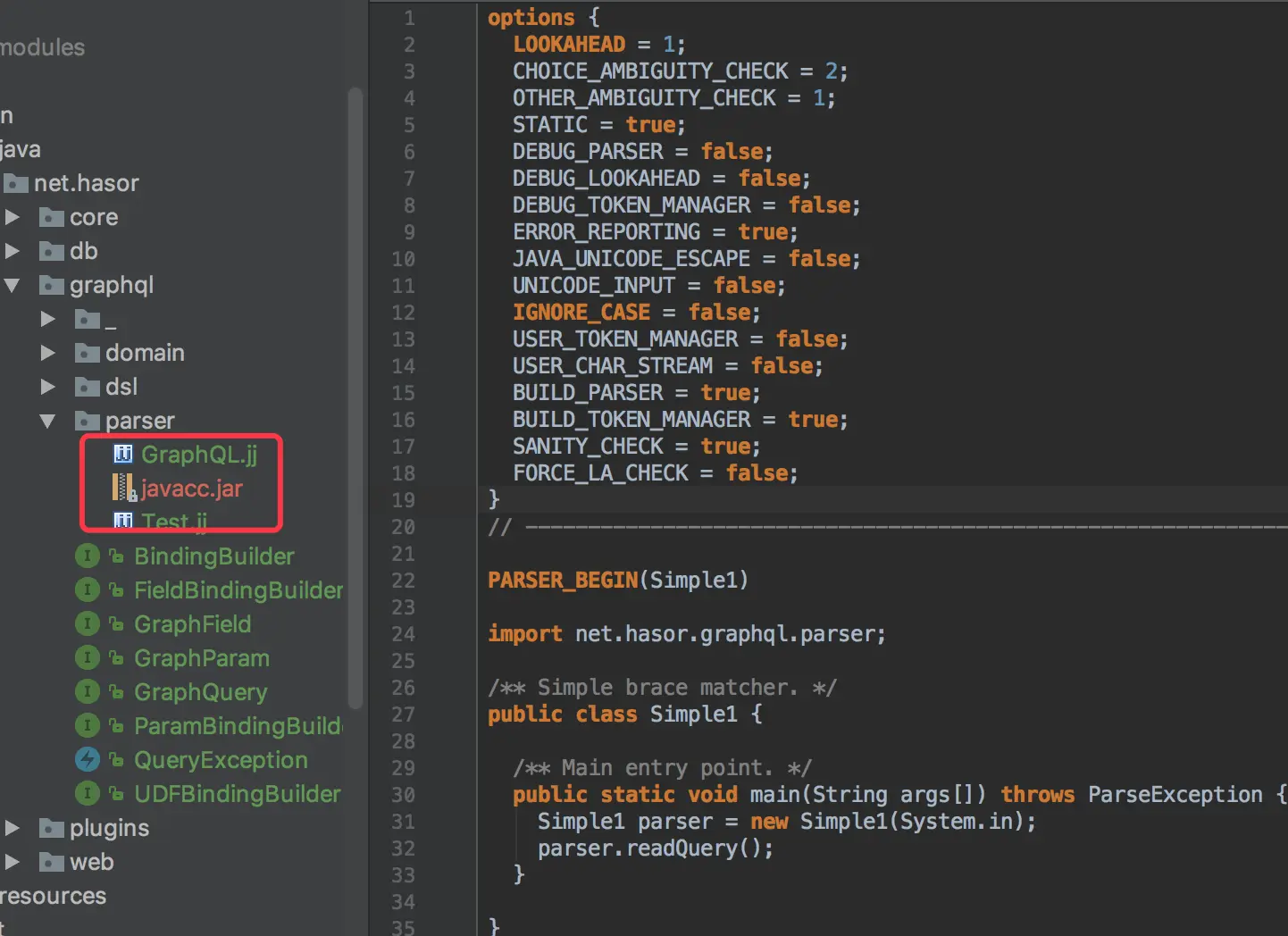Screen dimensions: 1288x936
Task: Expand the core package folder
Action: pyautogui.click(x=13, y=217)
